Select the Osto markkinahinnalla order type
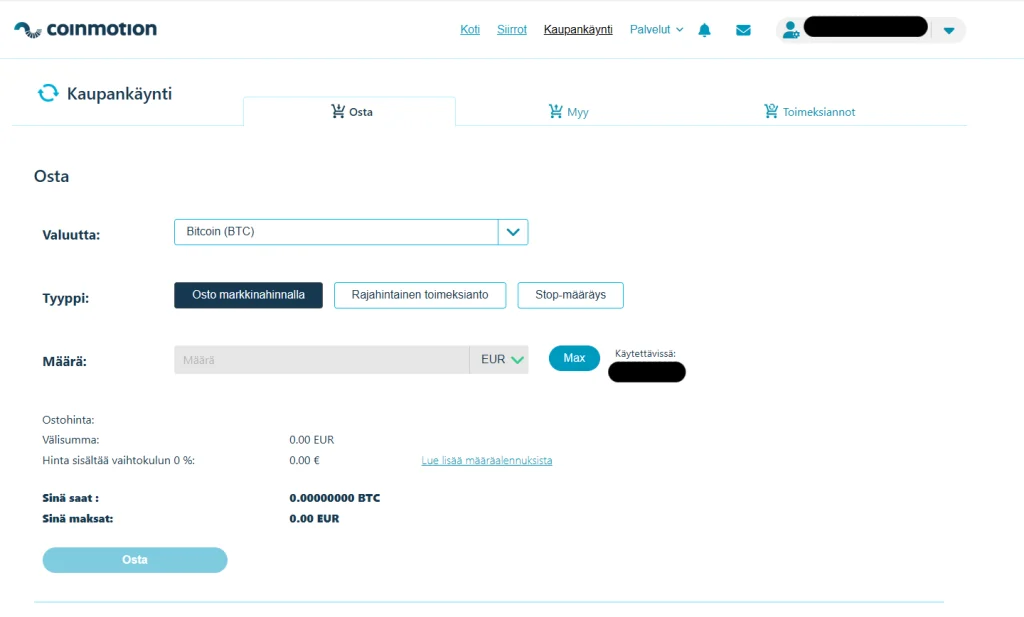1024x617 pixels. 248,295
